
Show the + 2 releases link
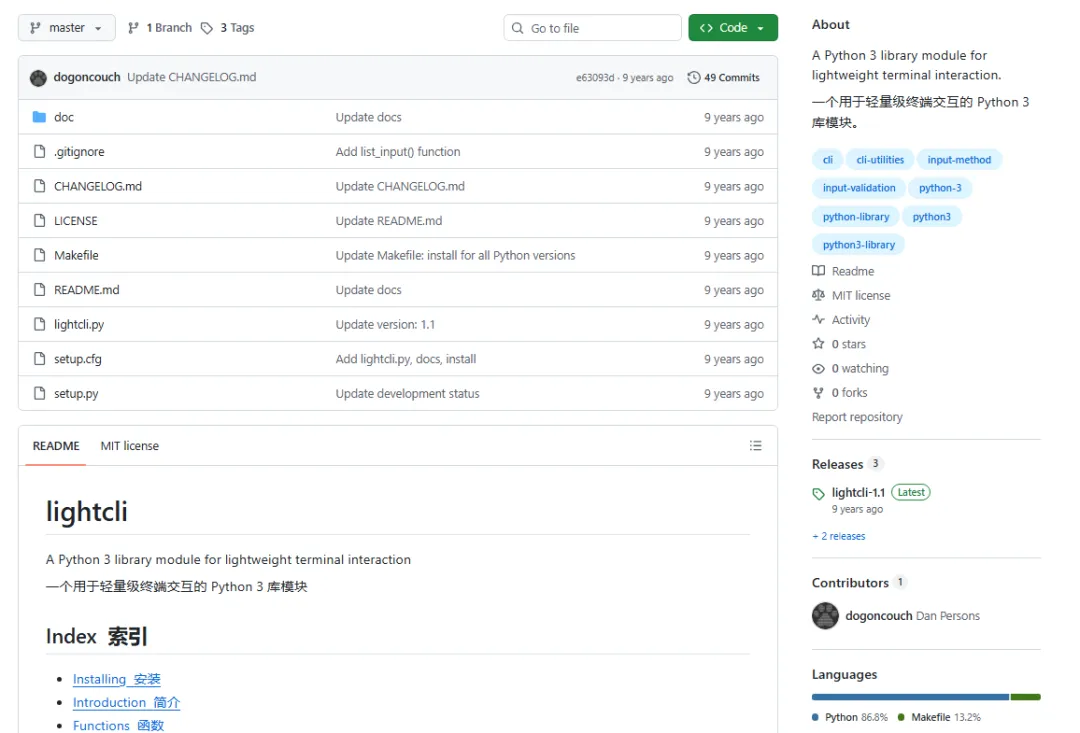click(838, 536)
